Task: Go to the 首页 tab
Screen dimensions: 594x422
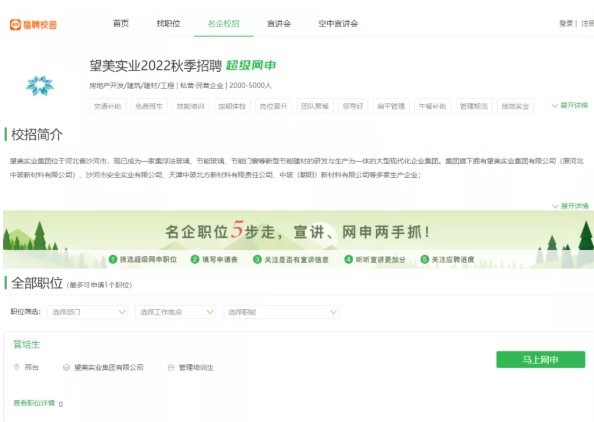Action: coord(121,23)
